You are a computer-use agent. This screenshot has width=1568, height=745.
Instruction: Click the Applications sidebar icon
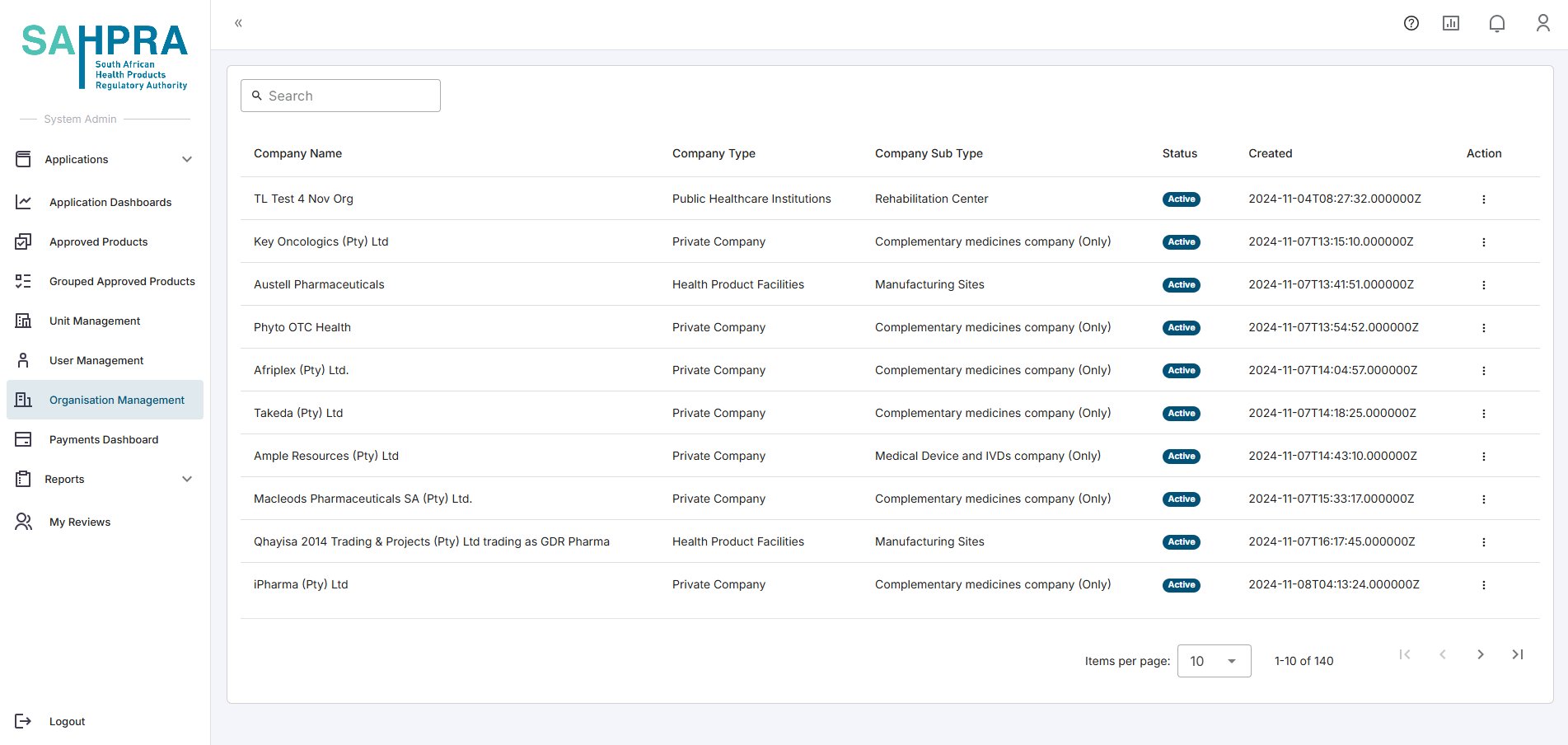23,159
